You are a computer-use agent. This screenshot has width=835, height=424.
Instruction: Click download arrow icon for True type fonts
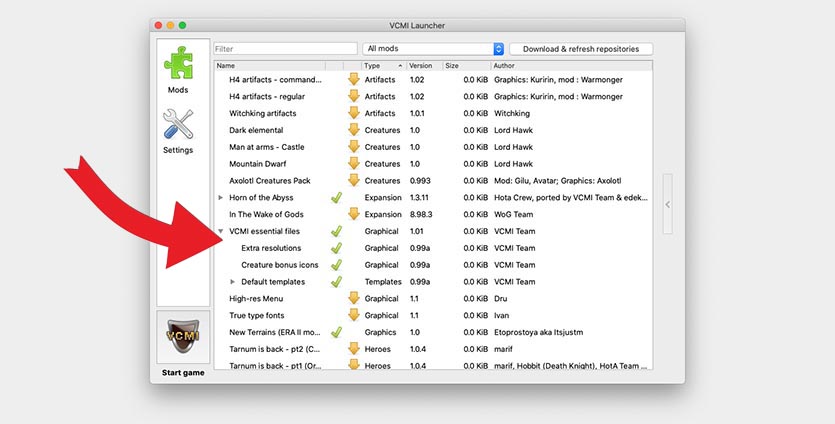[353, 315]
